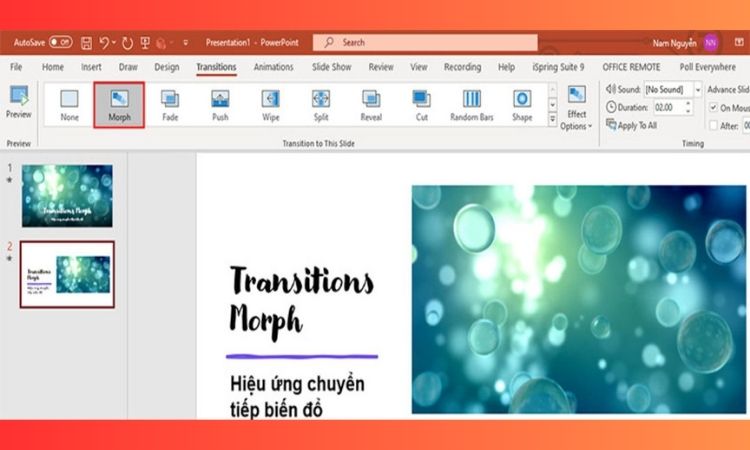Open the Slide Show tab
Screen dimensions: 750x450
click(x=331, y=67)
